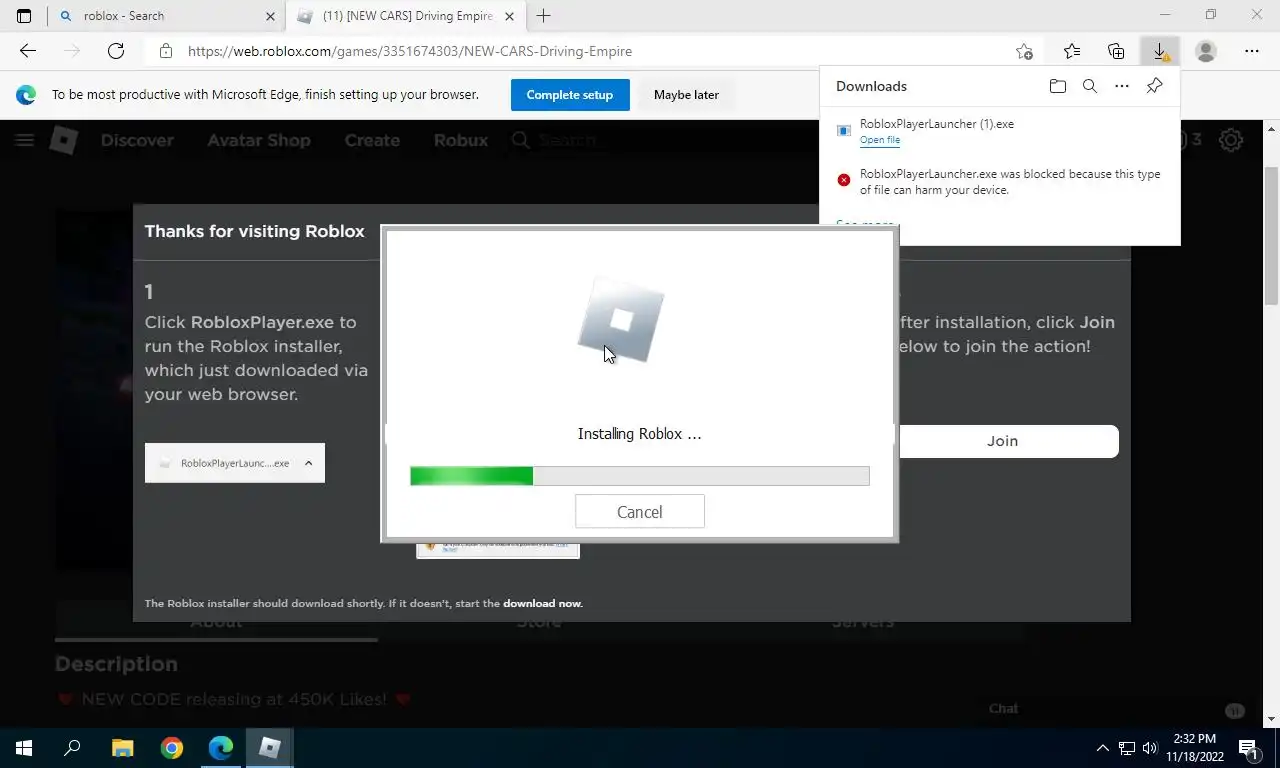This screenshot has height=768, width=1280.
Task: Open more options in Downloads panel
Action: point(1122,86)
